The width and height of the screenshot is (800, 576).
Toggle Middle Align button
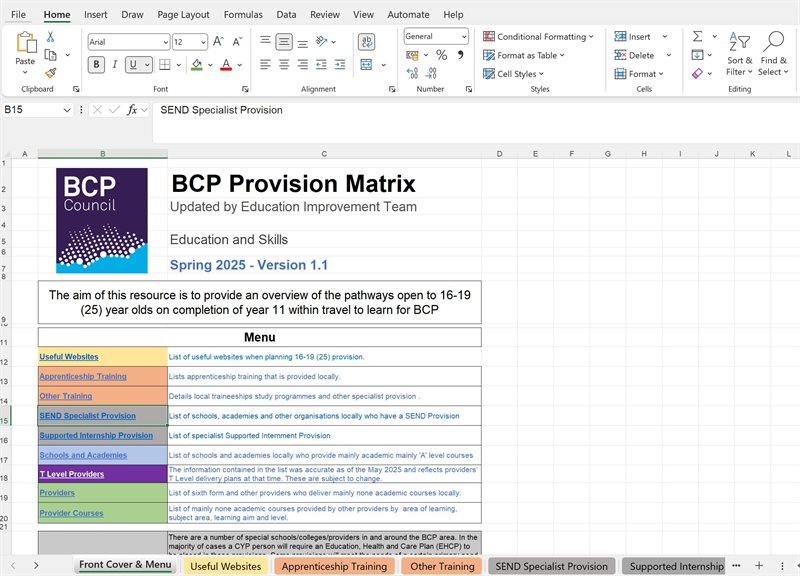[x=284, y=42]
